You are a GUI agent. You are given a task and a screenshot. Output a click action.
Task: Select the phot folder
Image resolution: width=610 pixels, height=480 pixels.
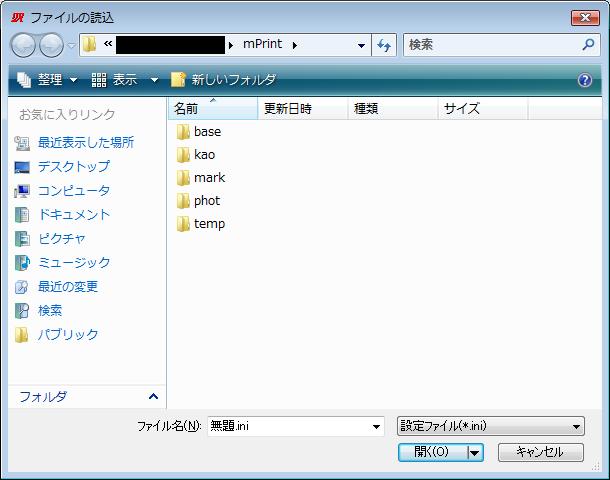(206, 201)
